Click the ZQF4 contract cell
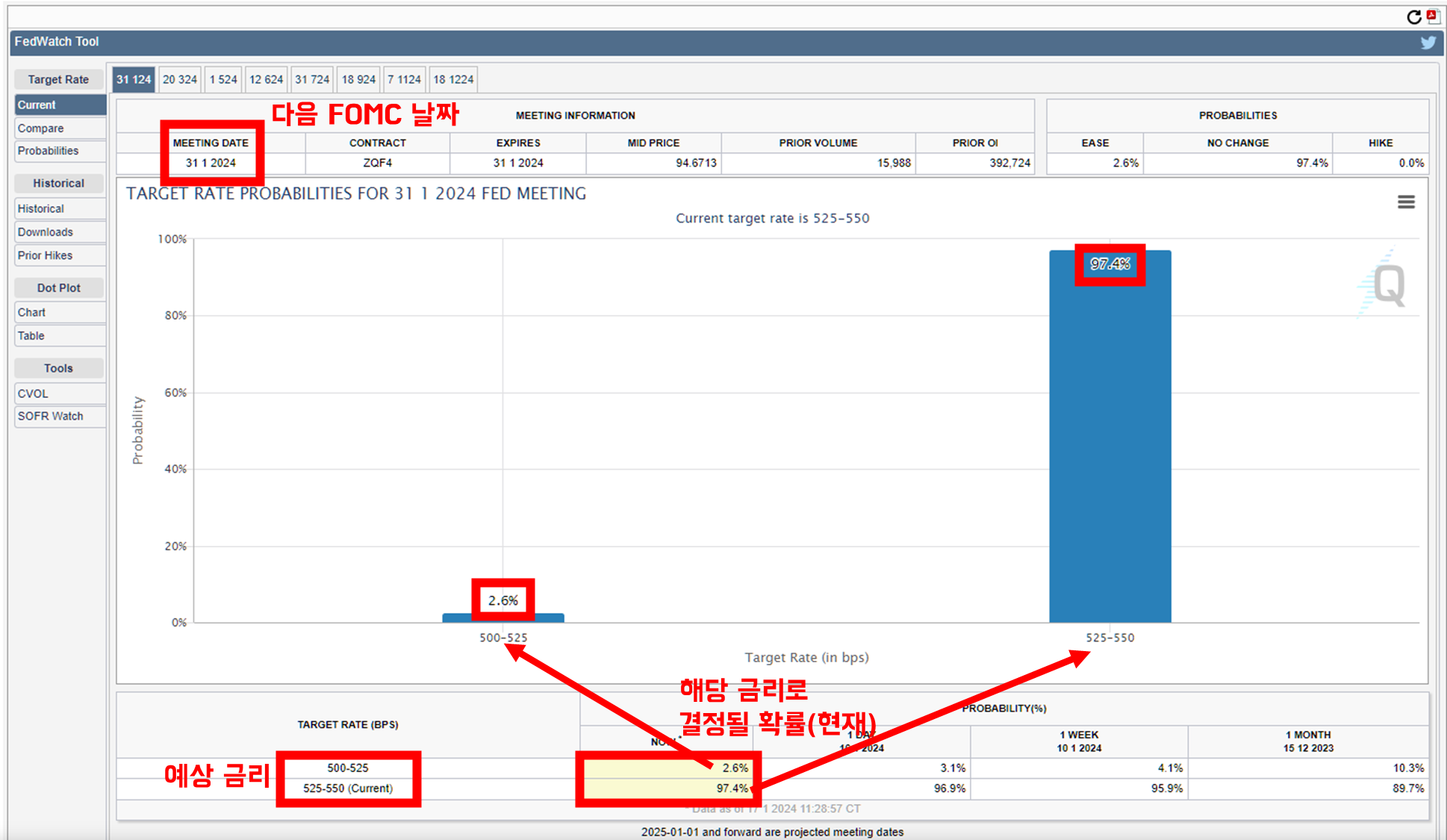 coord(377,163)
